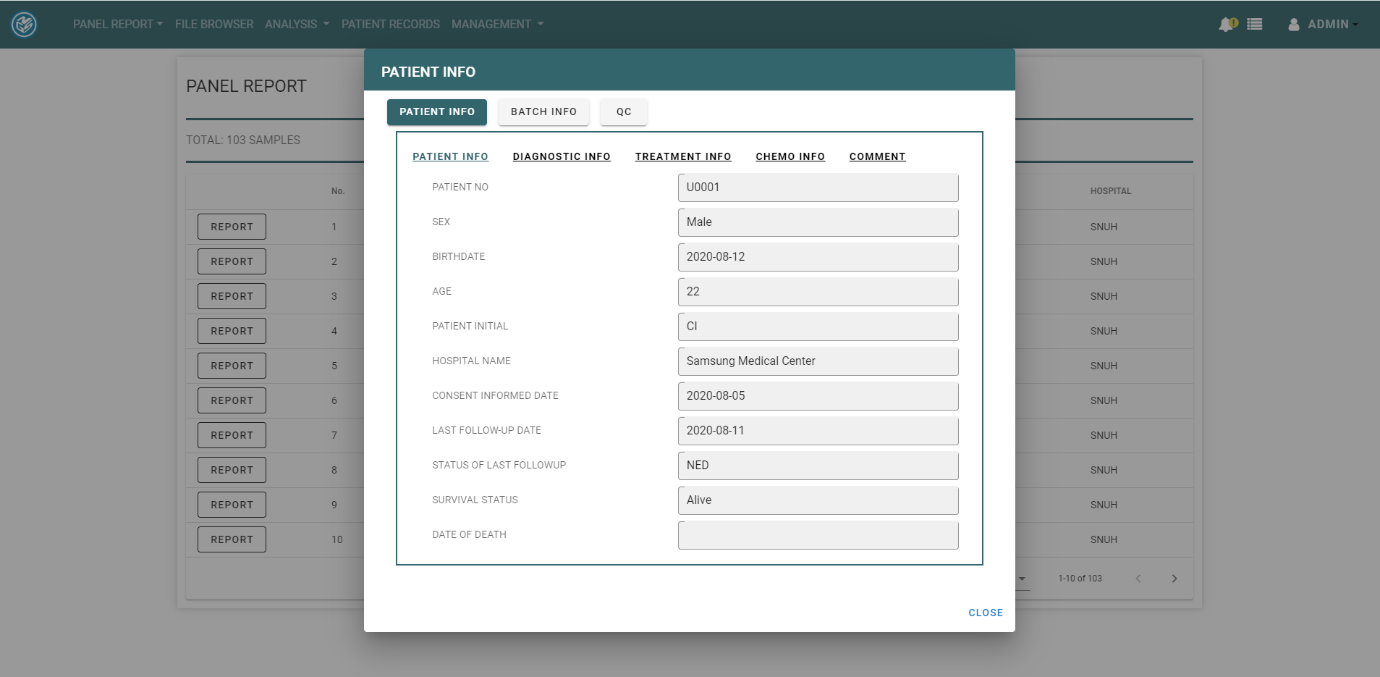Viewport: 1380px width, 677px height.
Task: Open rows-per-page dropdown arrow
Action: point(1022,579)
